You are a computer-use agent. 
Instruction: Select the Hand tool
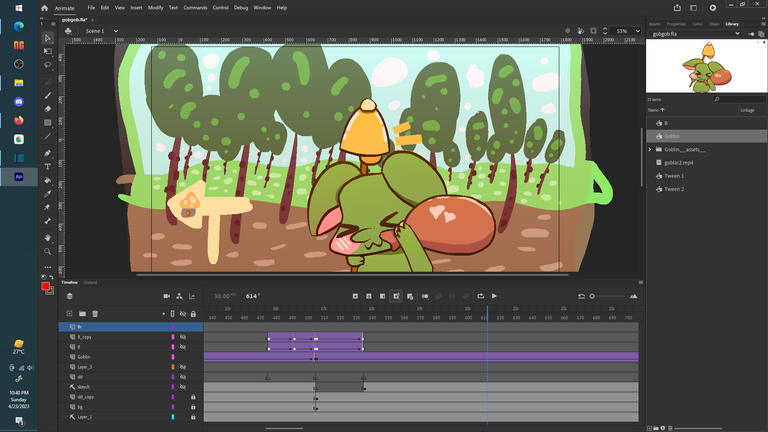coord(48,238)
